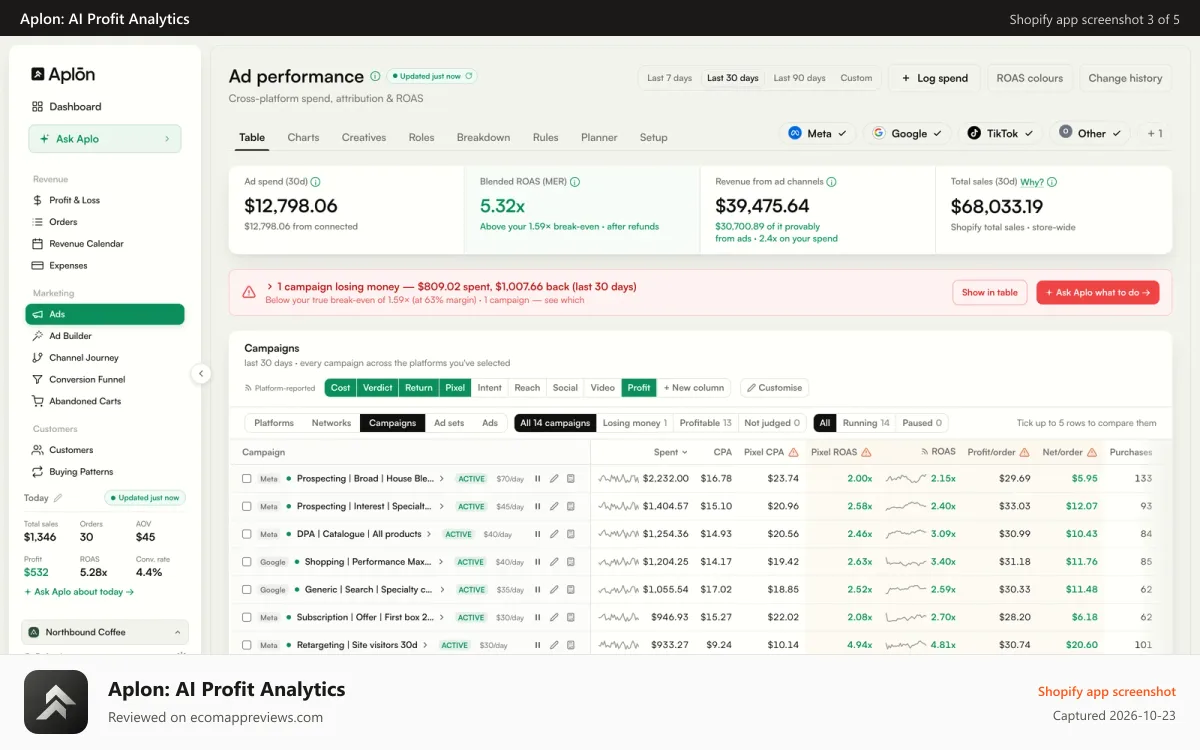Open Profit & Loss dollar icon
Viewport: 1200px width, 750px height.
[x=37, y=200]
